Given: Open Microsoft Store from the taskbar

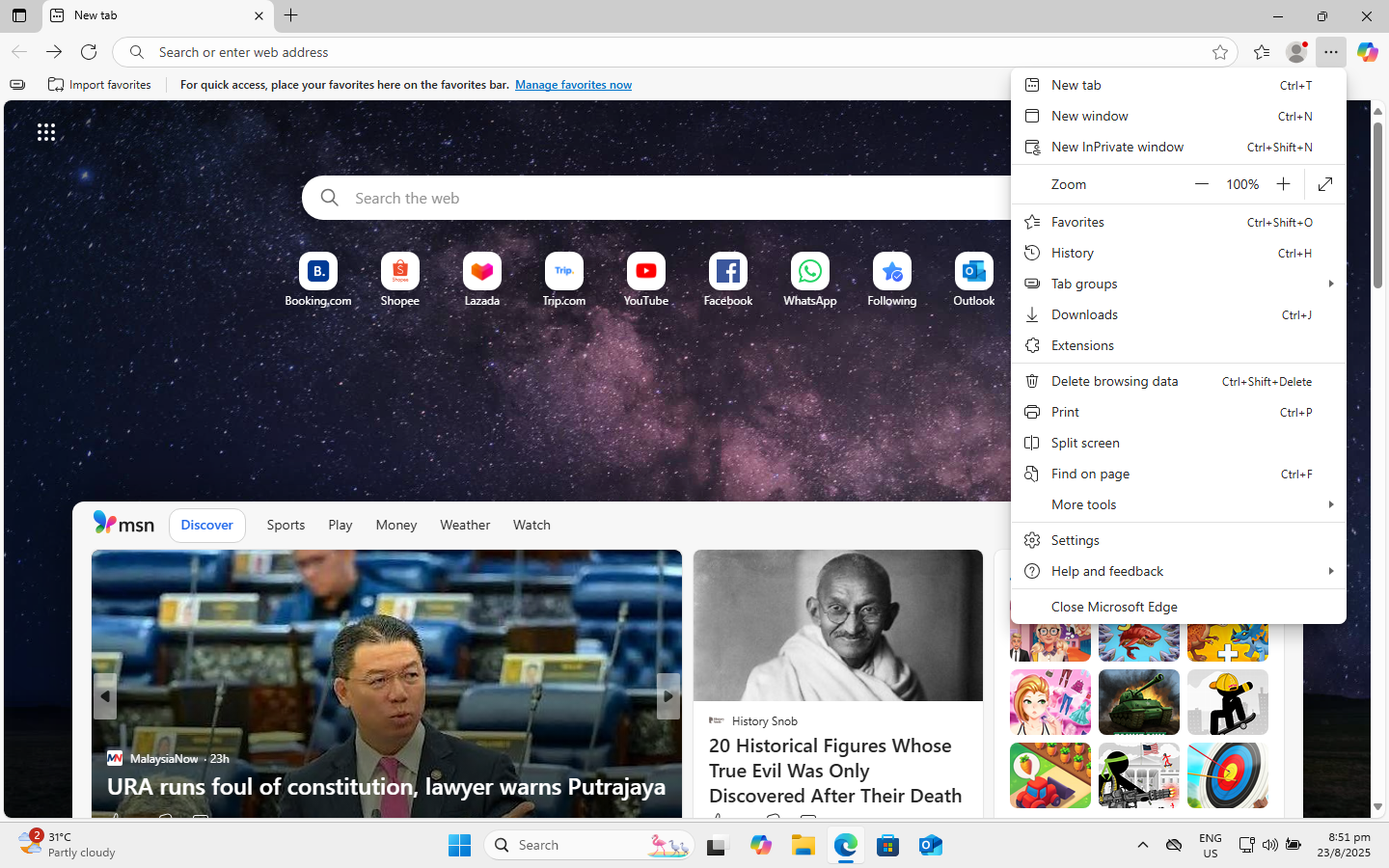Looking at the screenshot, I should 888,845.
